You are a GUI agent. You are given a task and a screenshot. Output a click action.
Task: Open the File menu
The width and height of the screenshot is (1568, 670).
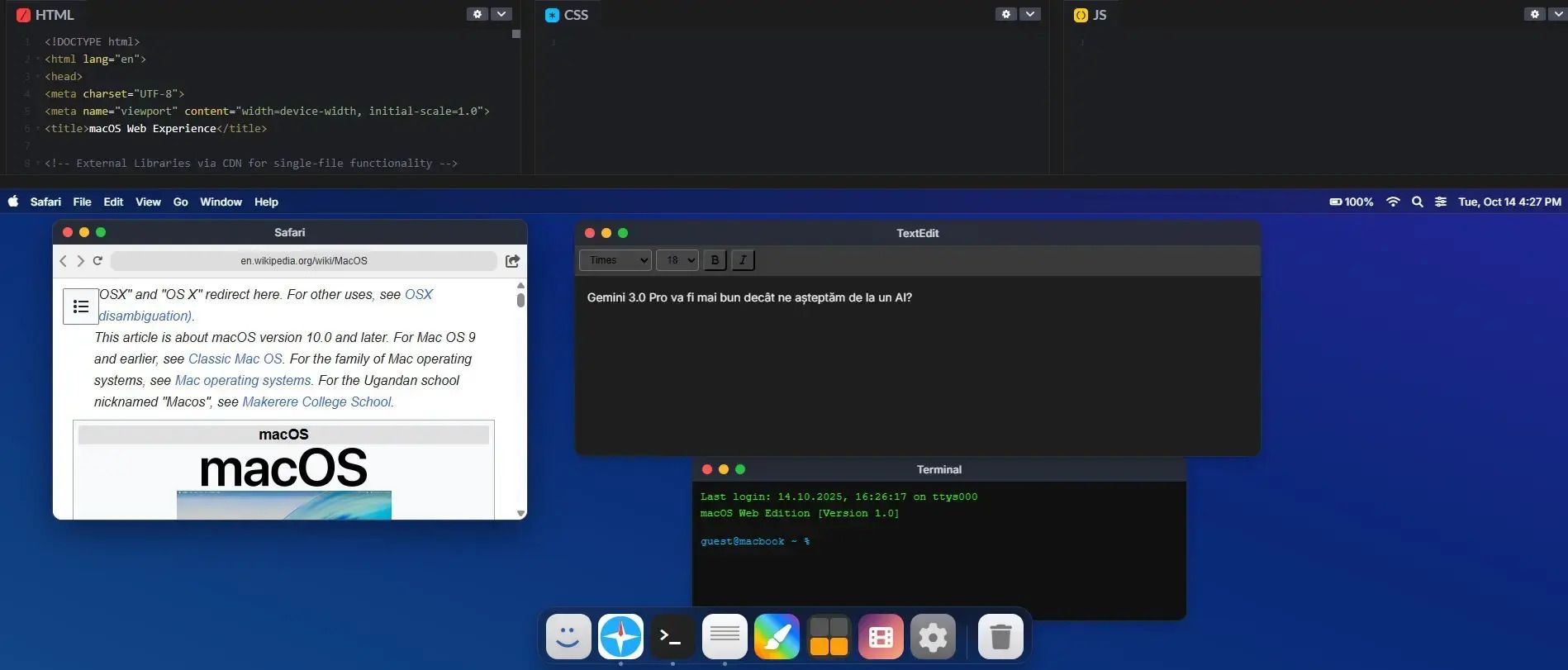click(82, 202)
